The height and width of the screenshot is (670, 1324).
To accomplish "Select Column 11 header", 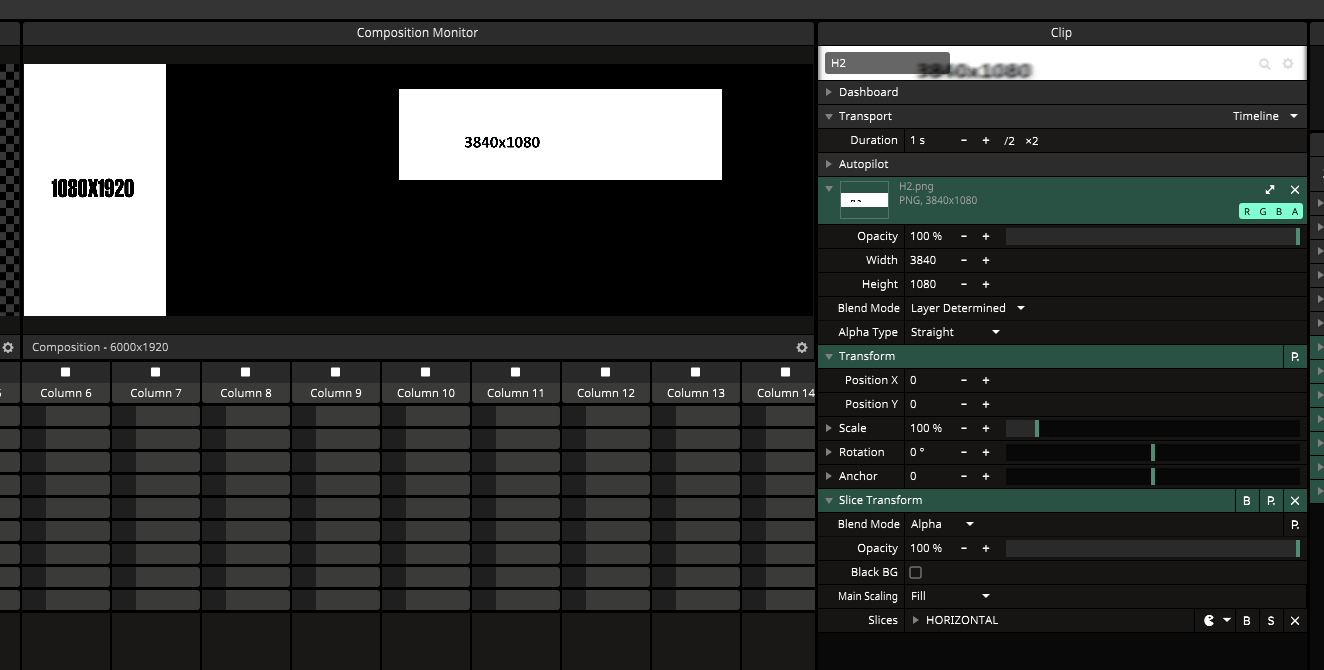I will [516, 393].
